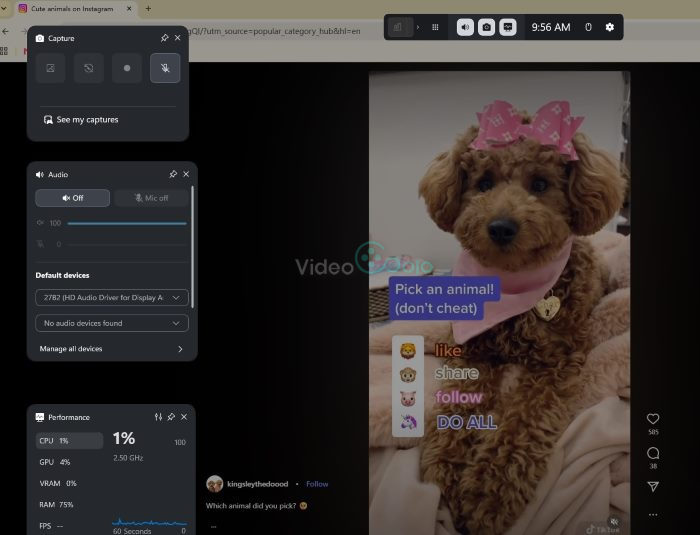Open See my captures

[x=81, y=120]
